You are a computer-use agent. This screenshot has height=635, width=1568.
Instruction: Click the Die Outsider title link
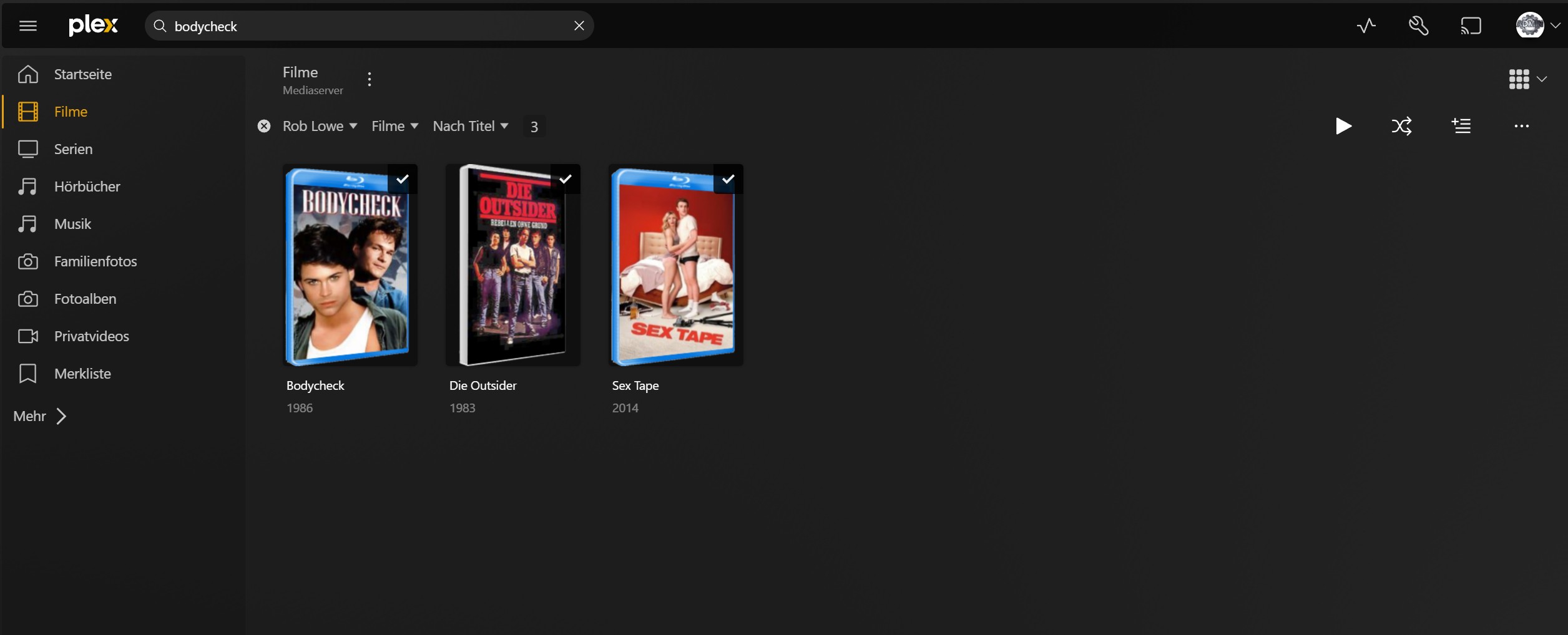[483, 385]
